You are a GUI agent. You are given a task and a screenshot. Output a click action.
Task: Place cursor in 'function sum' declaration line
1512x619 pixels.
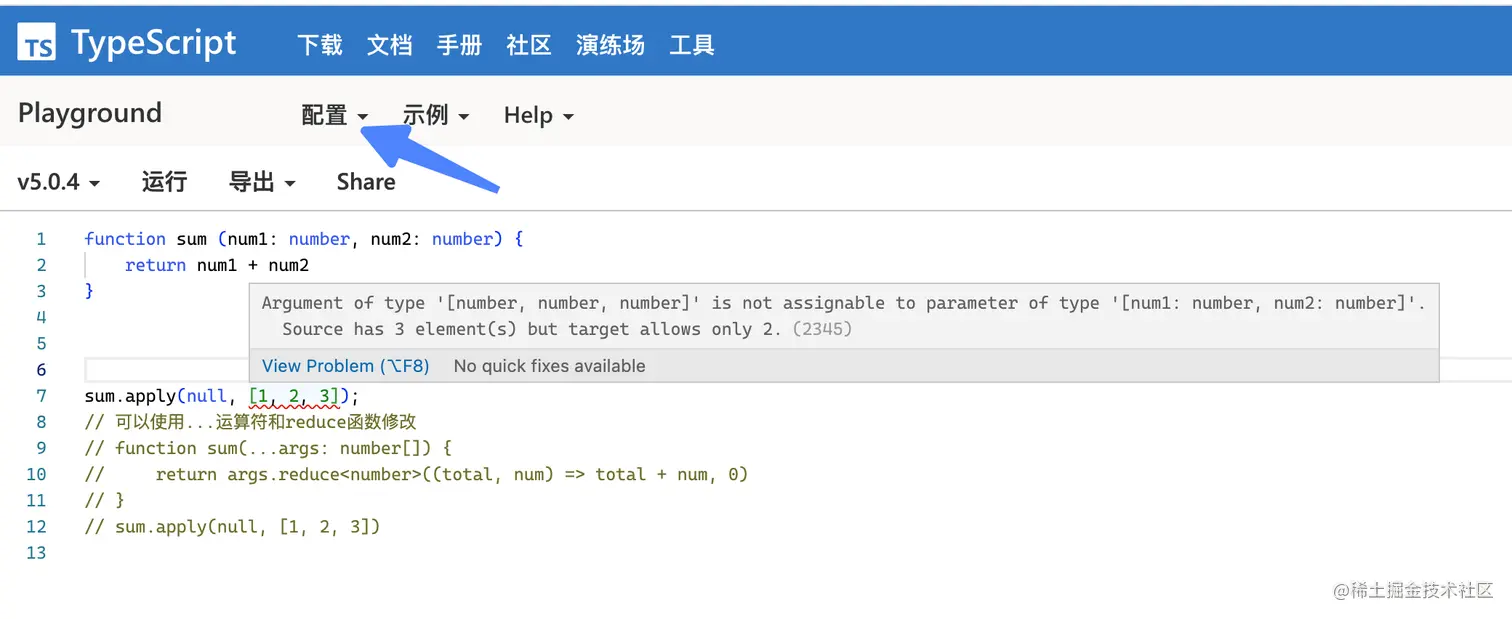[x=304, y=239]
